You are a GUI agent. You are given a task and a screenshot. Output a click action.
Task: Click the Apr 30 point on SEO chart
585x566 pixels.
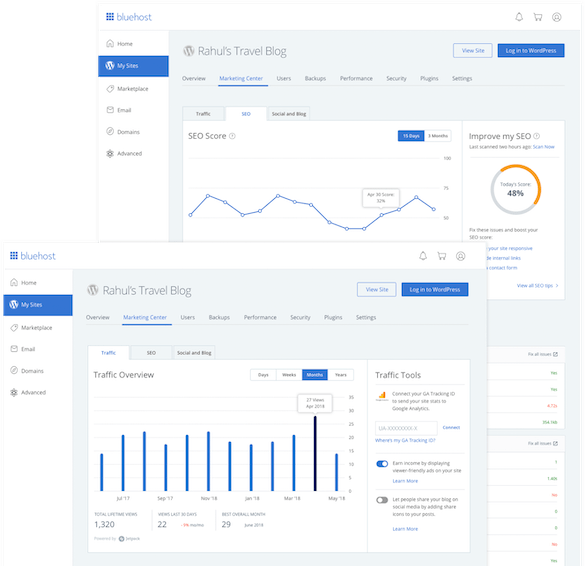381,215
